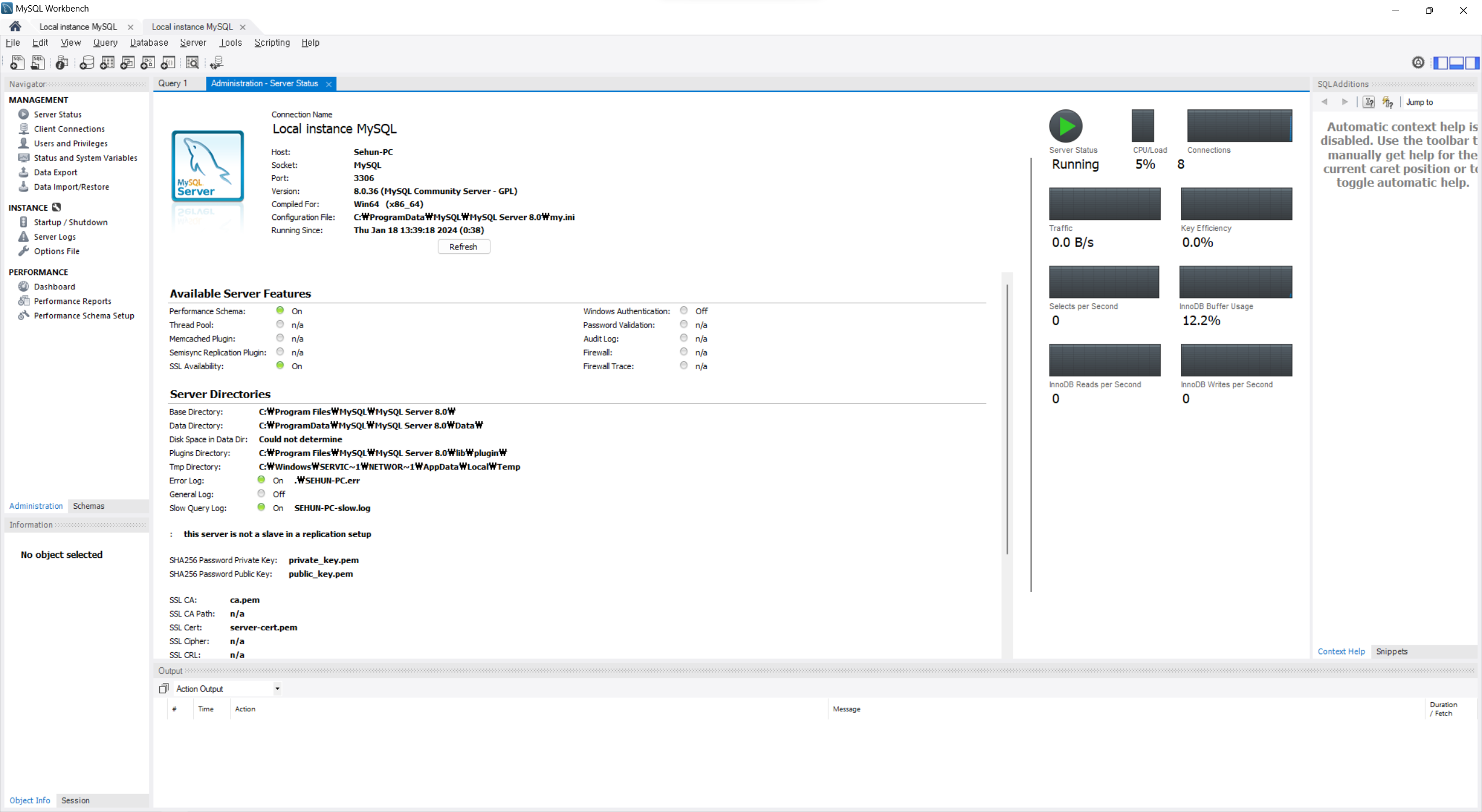Click the Server Status icon in Navigator
The width and height of the screenshot is (1482, 812).
24,114
